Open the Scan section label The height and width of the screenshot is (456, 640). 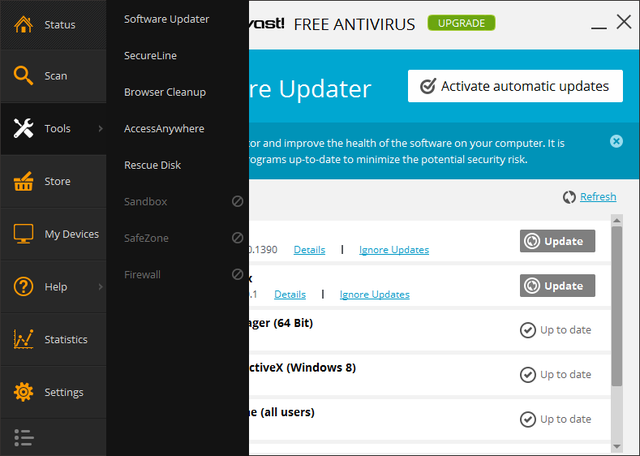tap(56, 76)
